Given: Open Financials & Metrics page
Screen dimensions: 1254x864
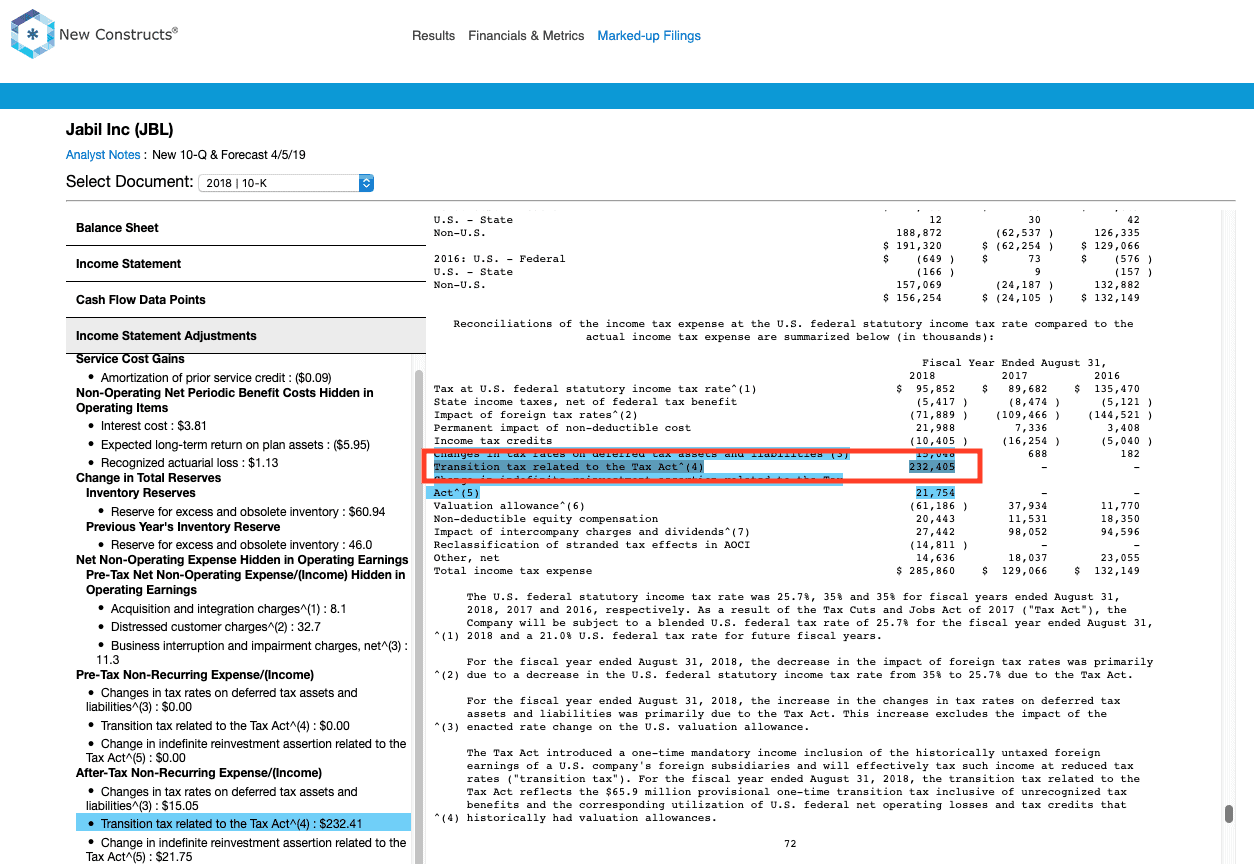Looking at the screenshot, I should pyautogui.click(x=526, y=36).
